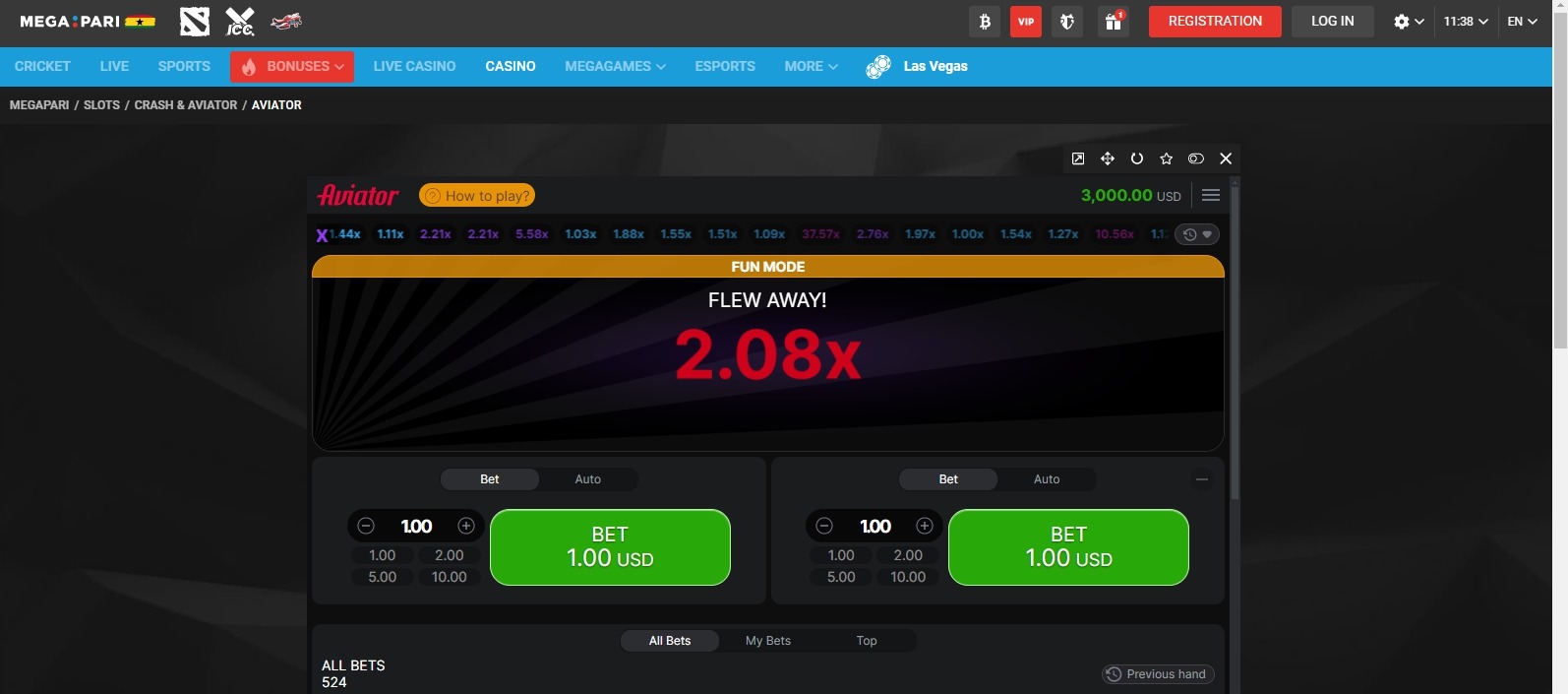The width and height of the screenshot is (1568, 694).
Task: Place the left BET 1.00 USD
Action: (x=610, y=547)
